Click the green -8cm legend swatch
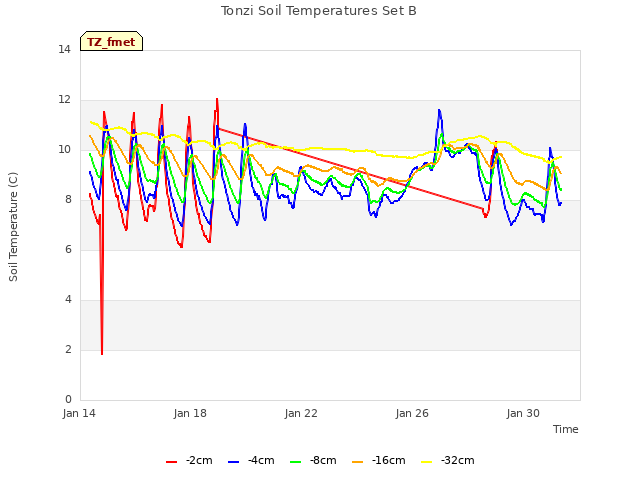The height and width of the screenshot is (480, 640). click(x=296, y=462)
